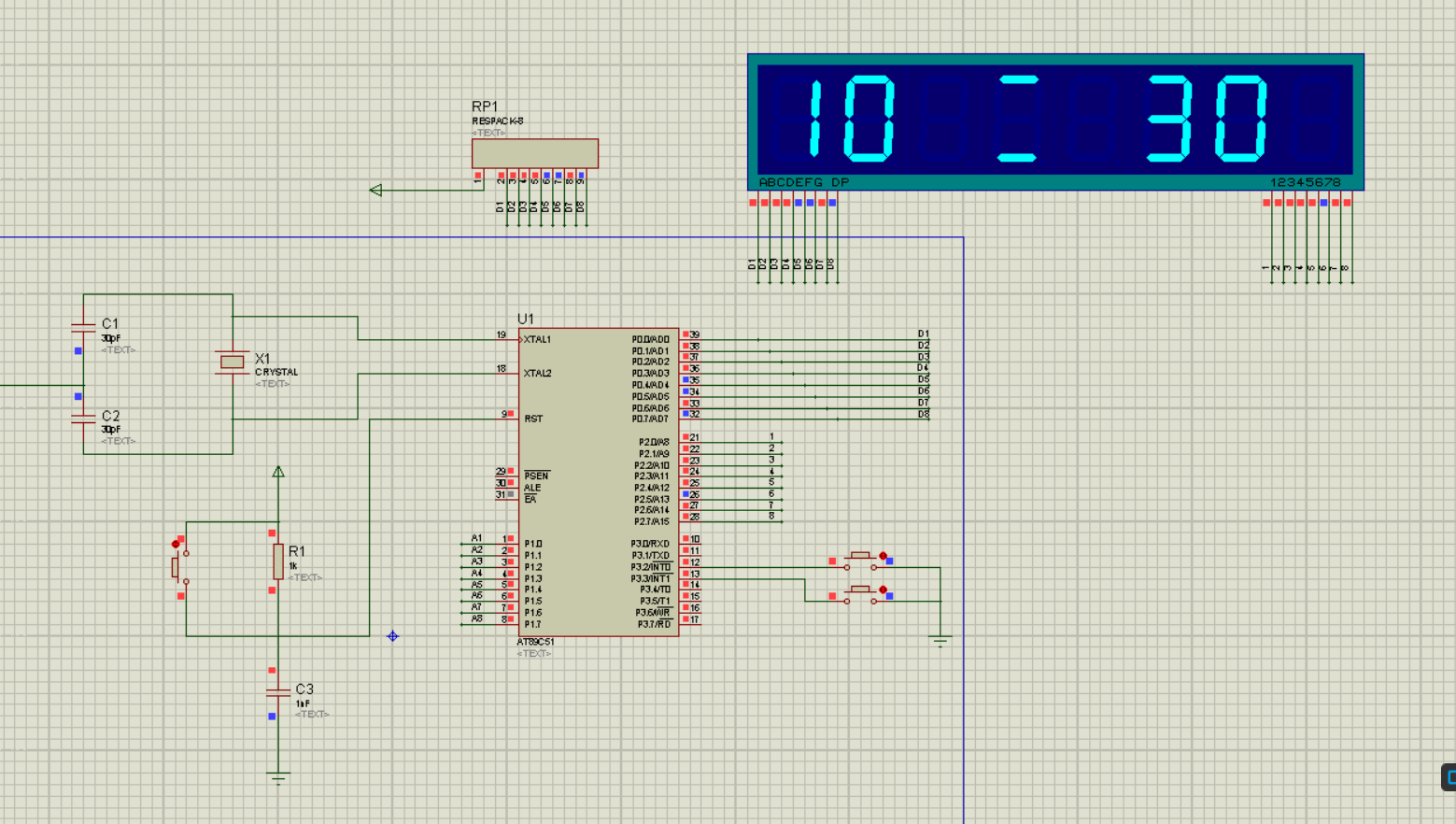The height and width of the screenshot is (824, 1456).
Task: Click the P3.0/RXD pin label
Action: (x=650, y=544)
